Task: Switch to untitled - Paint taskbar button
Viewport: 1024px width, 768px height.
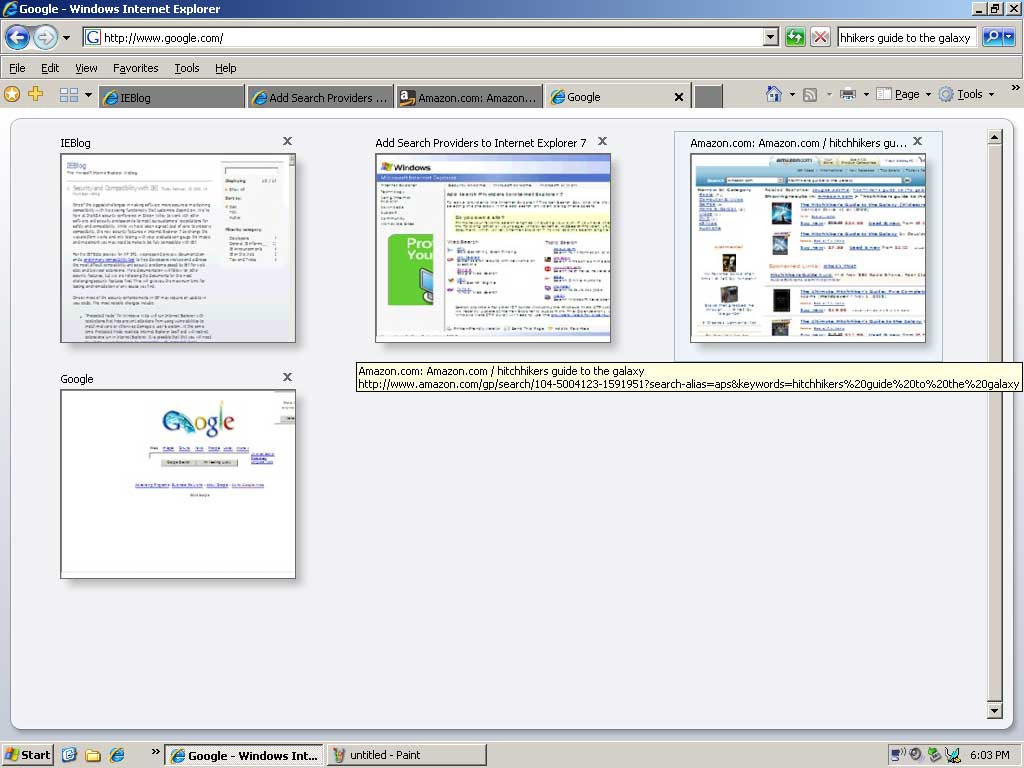Action: pyautogui.click(x=407, y=755)
